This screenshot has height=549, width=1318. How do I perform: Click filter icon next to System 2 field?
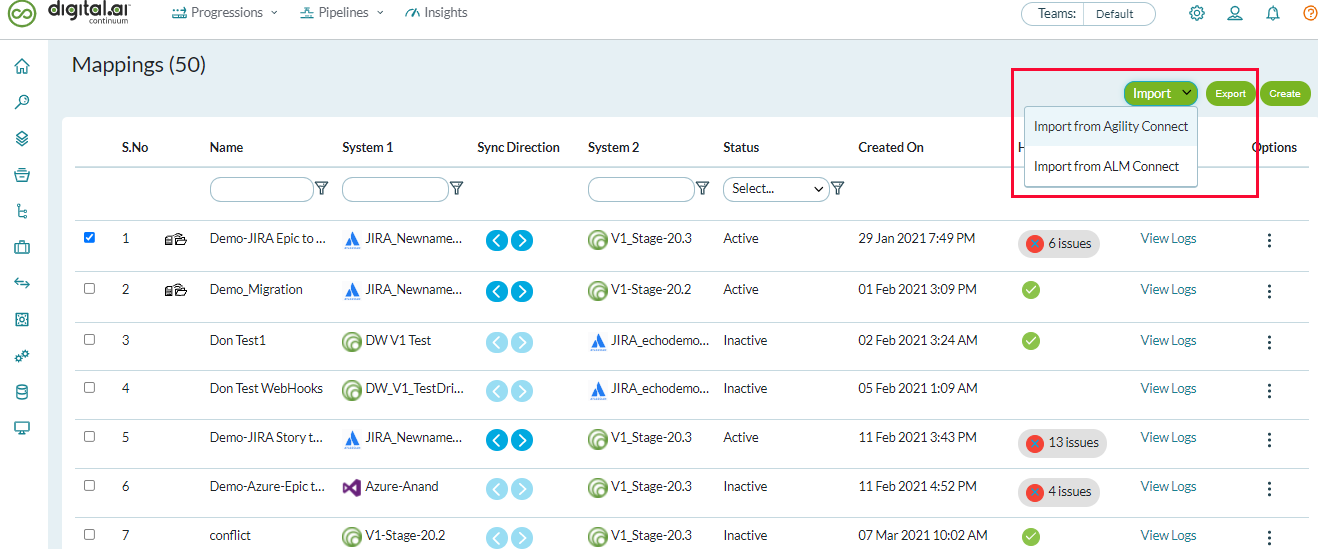[x=702, y=188]
